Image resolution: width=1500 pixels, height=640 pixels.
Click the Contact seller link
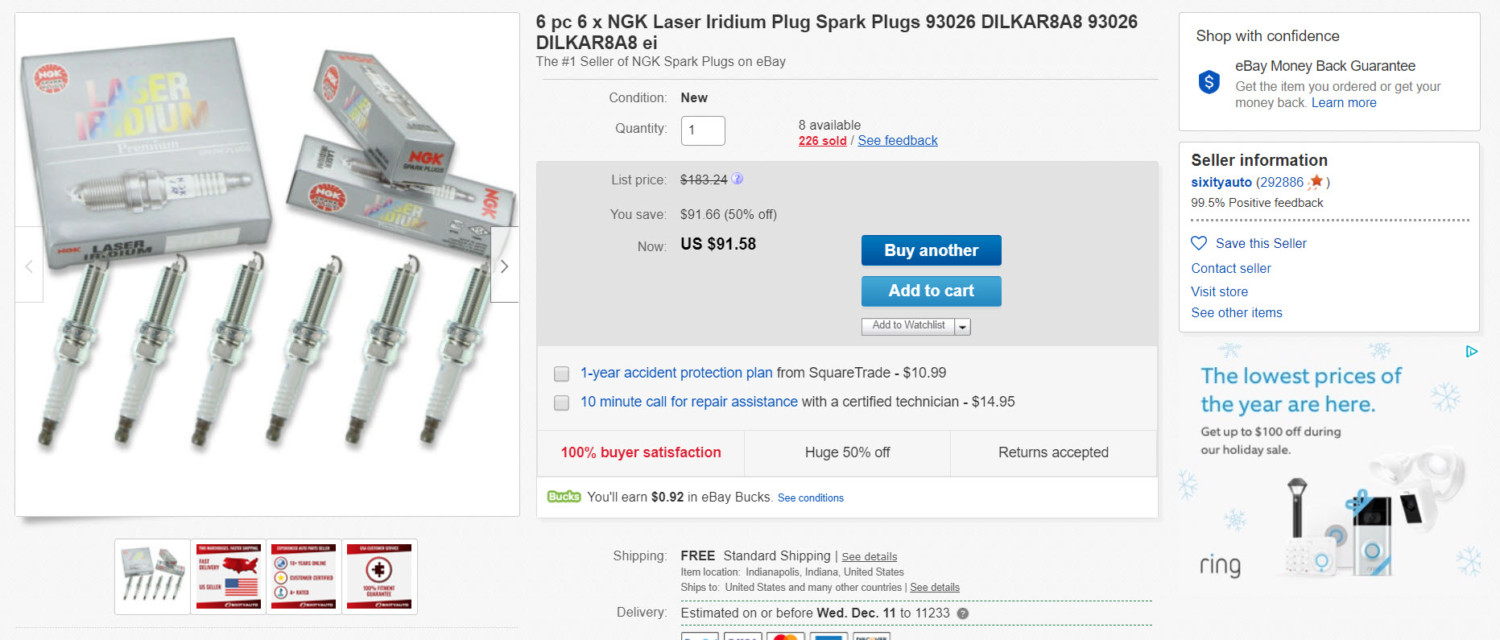click(1231, 268)
